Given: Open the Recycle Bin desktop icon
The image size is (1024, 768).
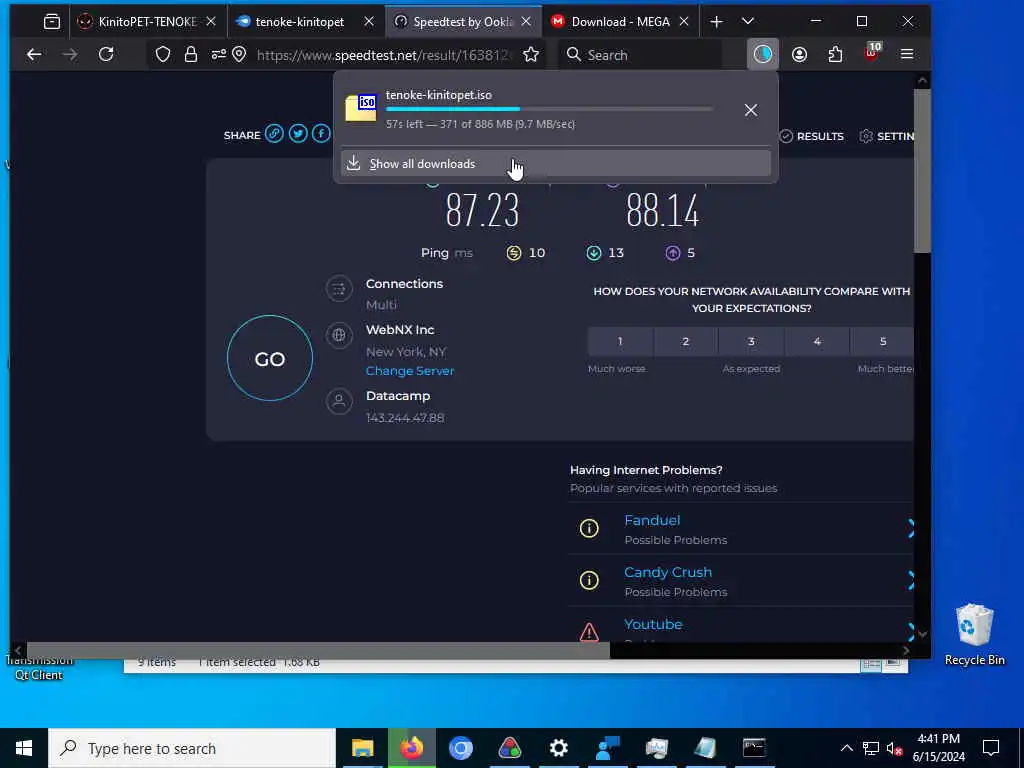Looking at the screenshot, I should coord(974,635).
